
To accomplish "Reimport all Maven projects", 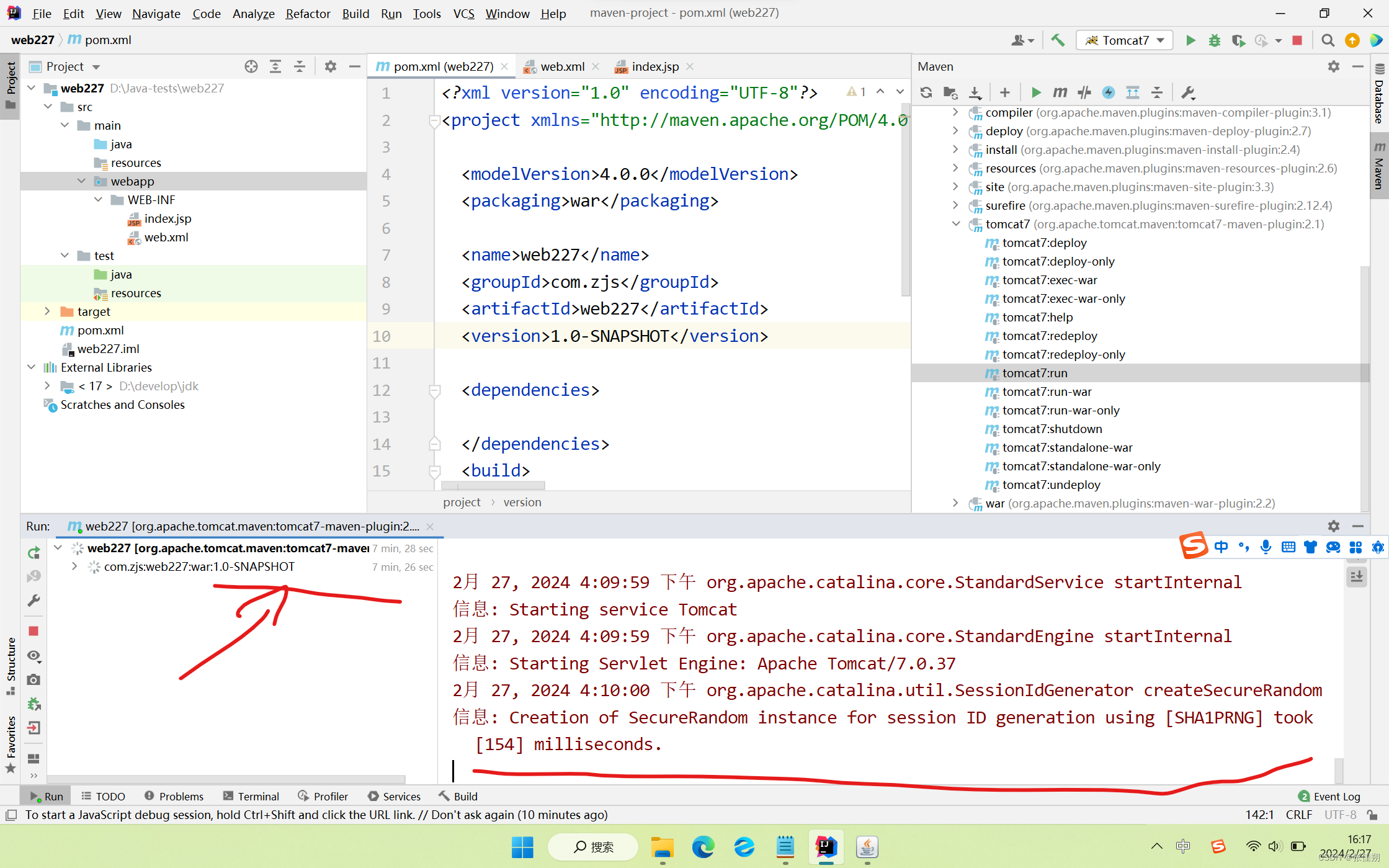I will pyautogui.click(x=926, y=92).
